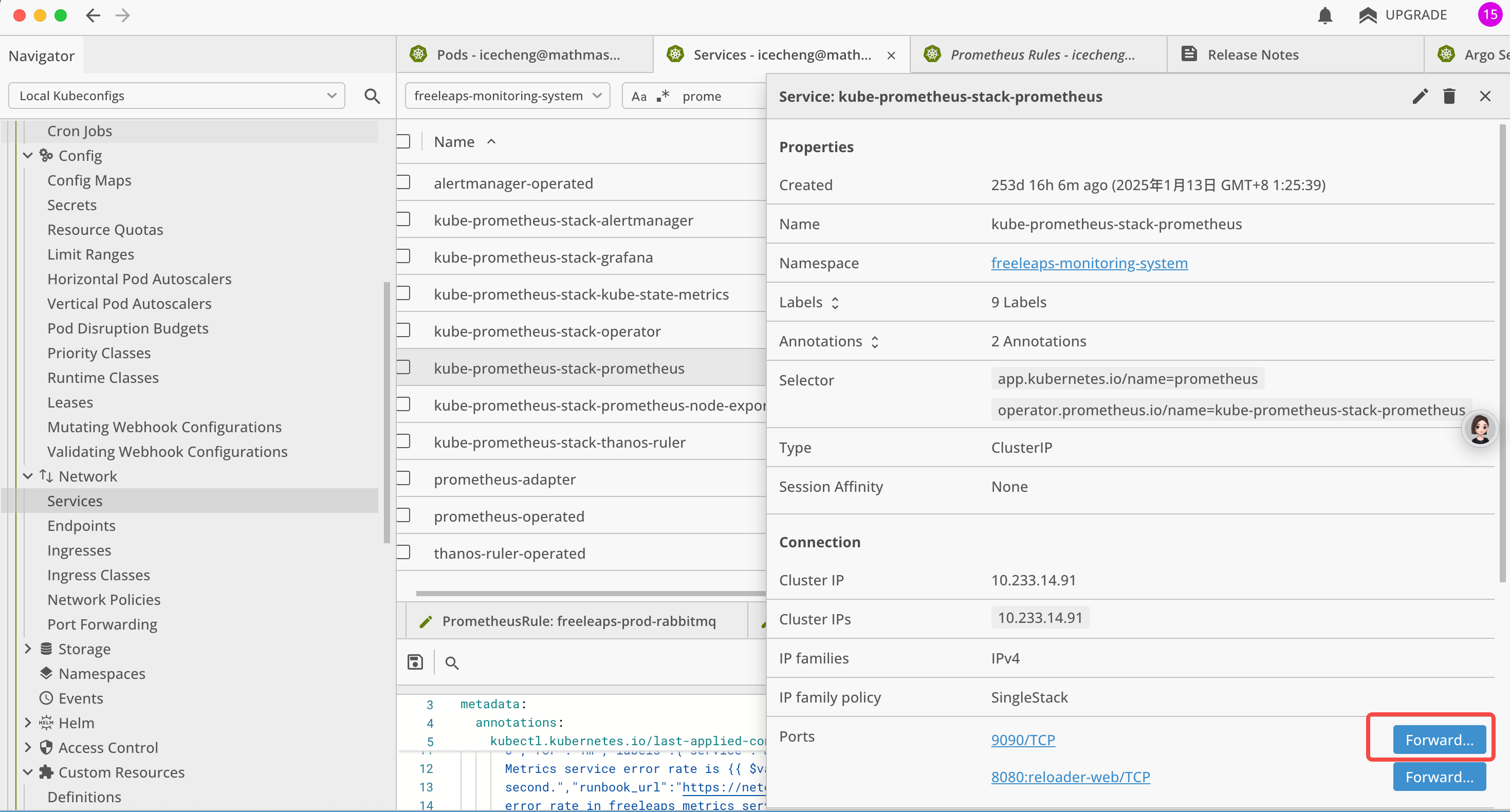Click Forward button for 9090/TCP port
Image resolution: width=1510 pixels, height=812 pixels.
1439,740
